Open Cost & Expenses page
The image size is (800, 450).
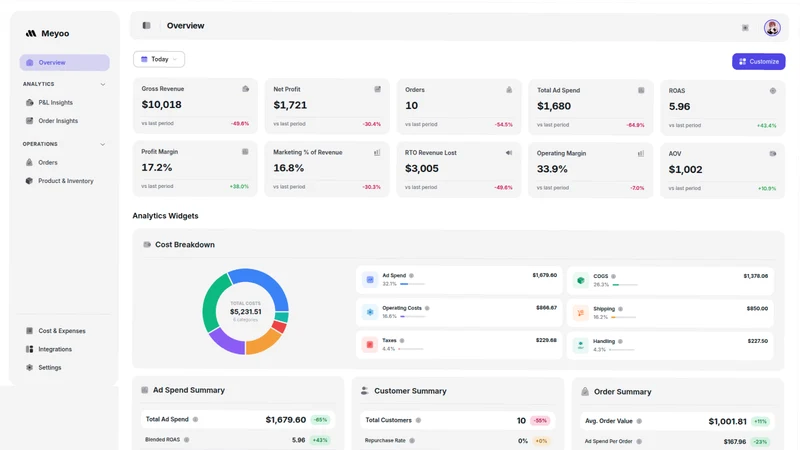click(x=64, y=331)
